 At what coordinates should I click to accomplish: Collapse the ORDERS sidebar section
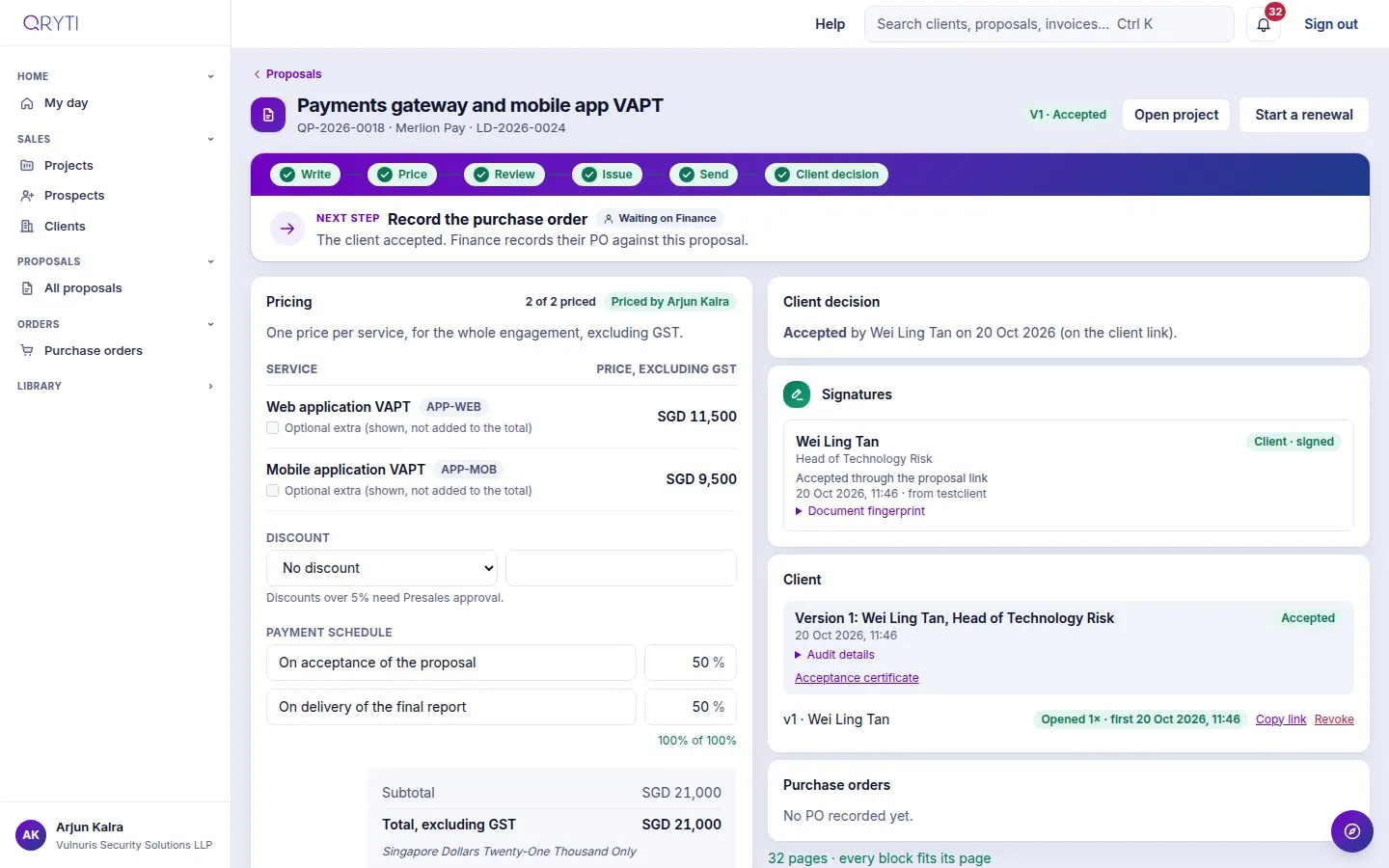[210, 324]
